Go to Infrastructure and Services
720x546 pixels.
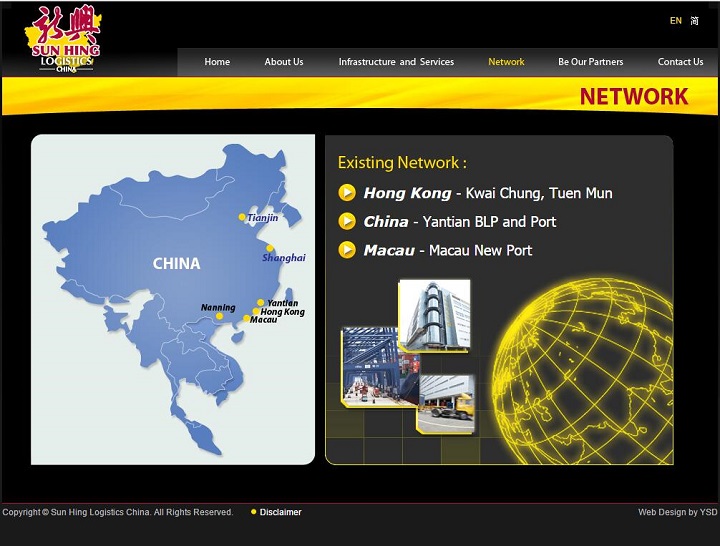pos(396,62)
